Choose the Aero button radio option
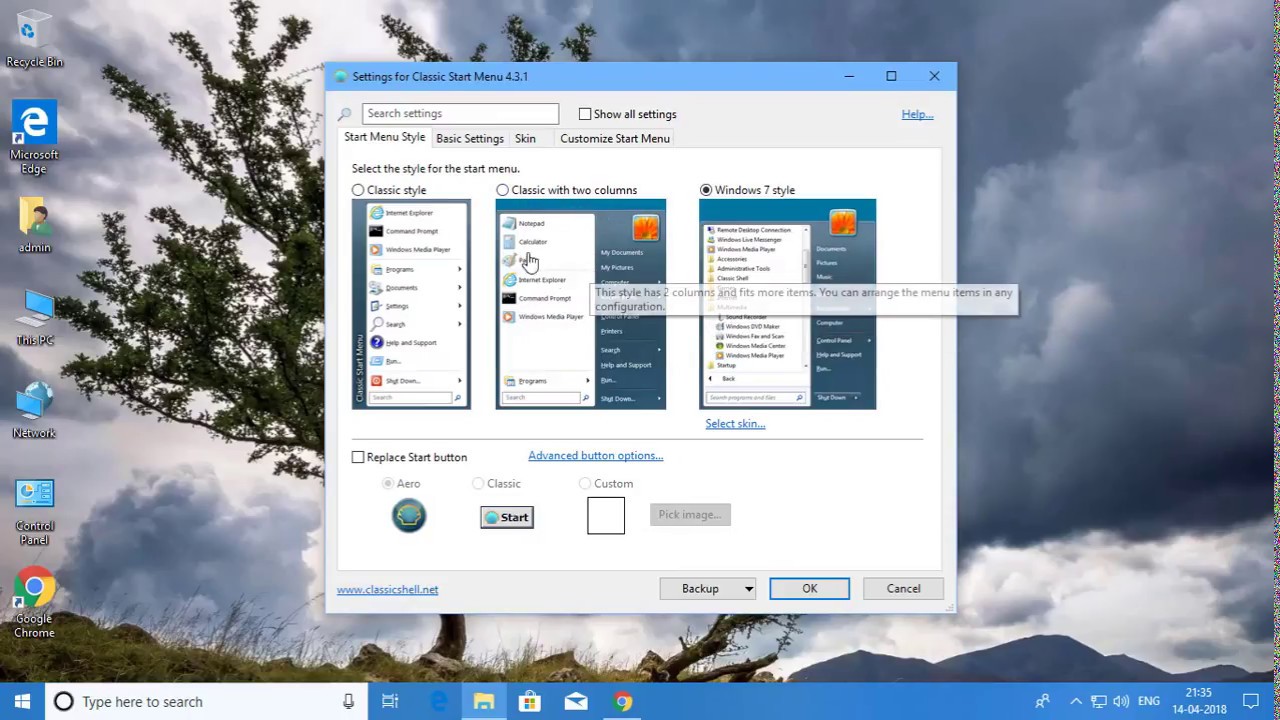1280x720 pixels. click(388, 483)
